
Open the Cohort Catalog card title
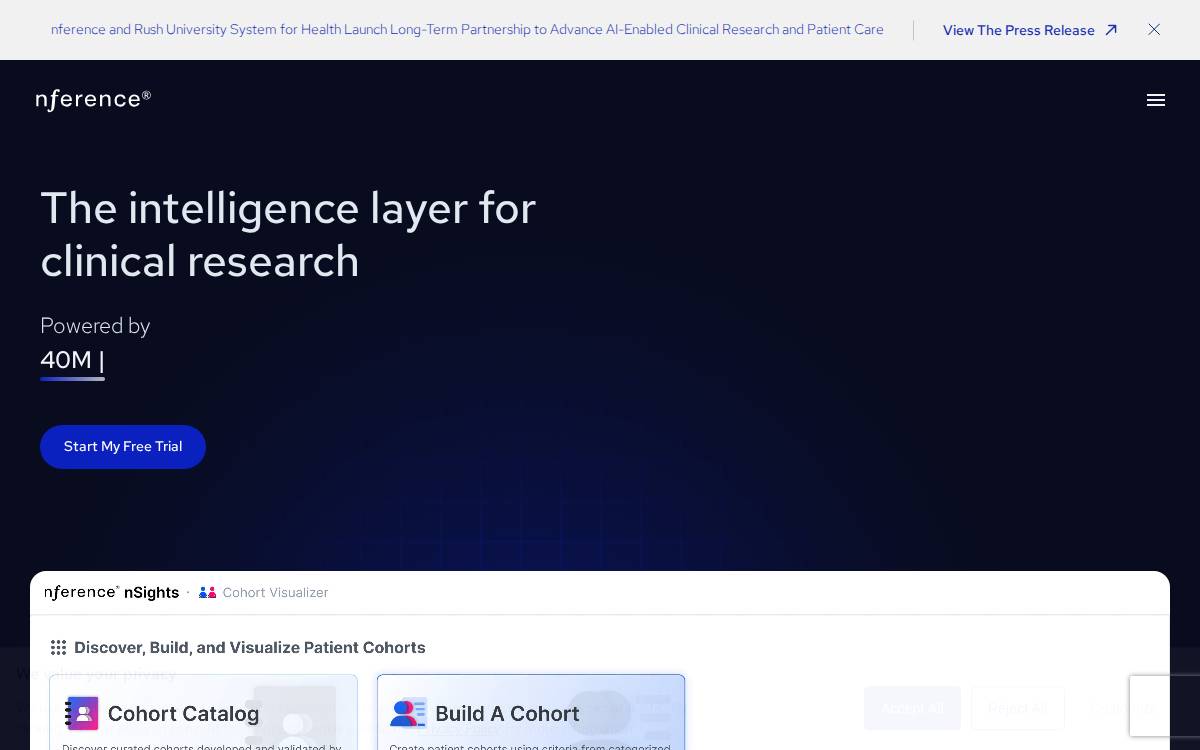183,714
